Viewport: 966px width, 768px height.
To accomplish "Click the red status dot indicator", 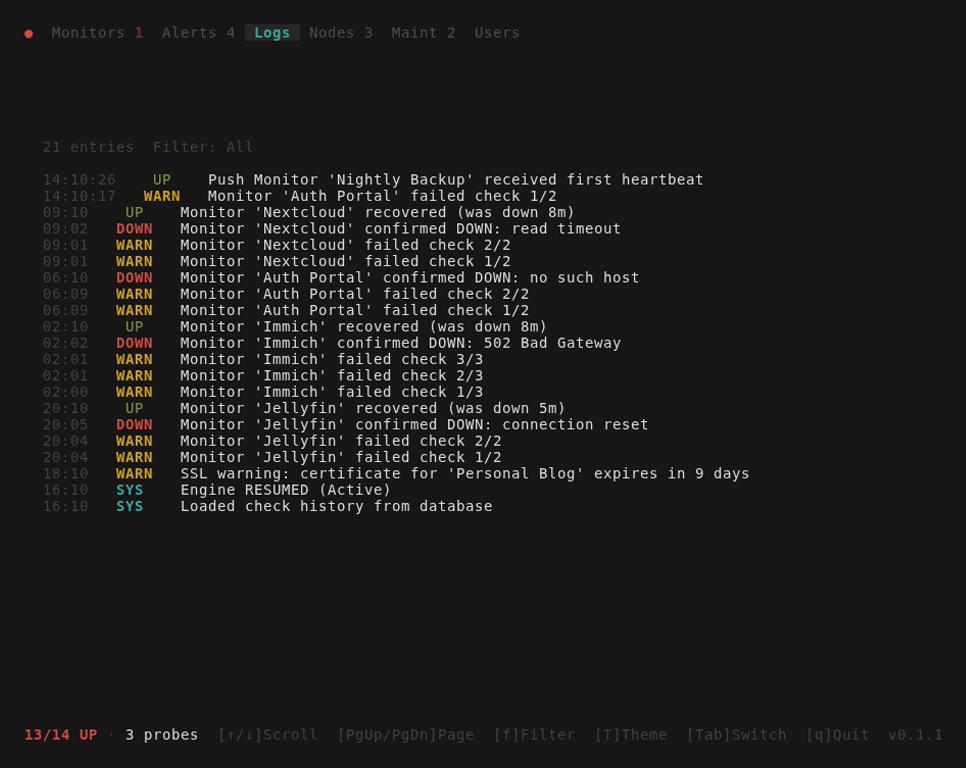I will click(28, 33).
